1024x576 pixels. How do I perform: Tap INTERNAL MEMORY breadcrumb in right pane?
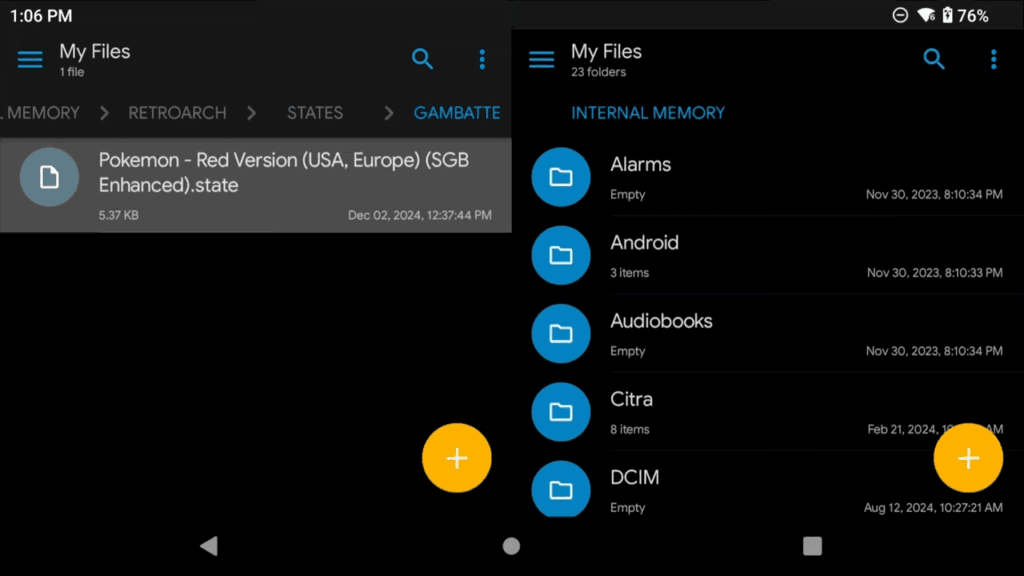pos(648,113)
